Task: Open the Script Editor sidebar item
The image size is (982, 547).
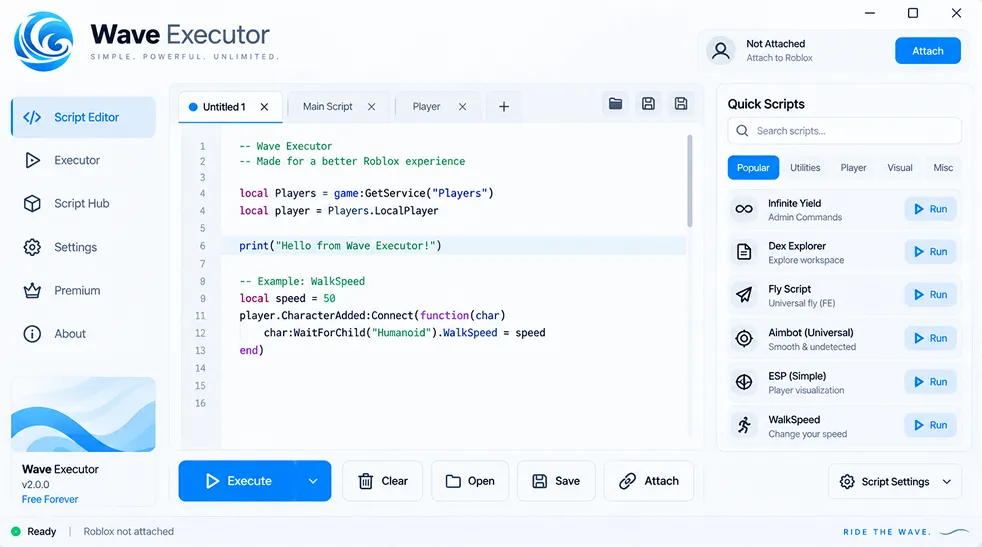Action: point(83,117)
